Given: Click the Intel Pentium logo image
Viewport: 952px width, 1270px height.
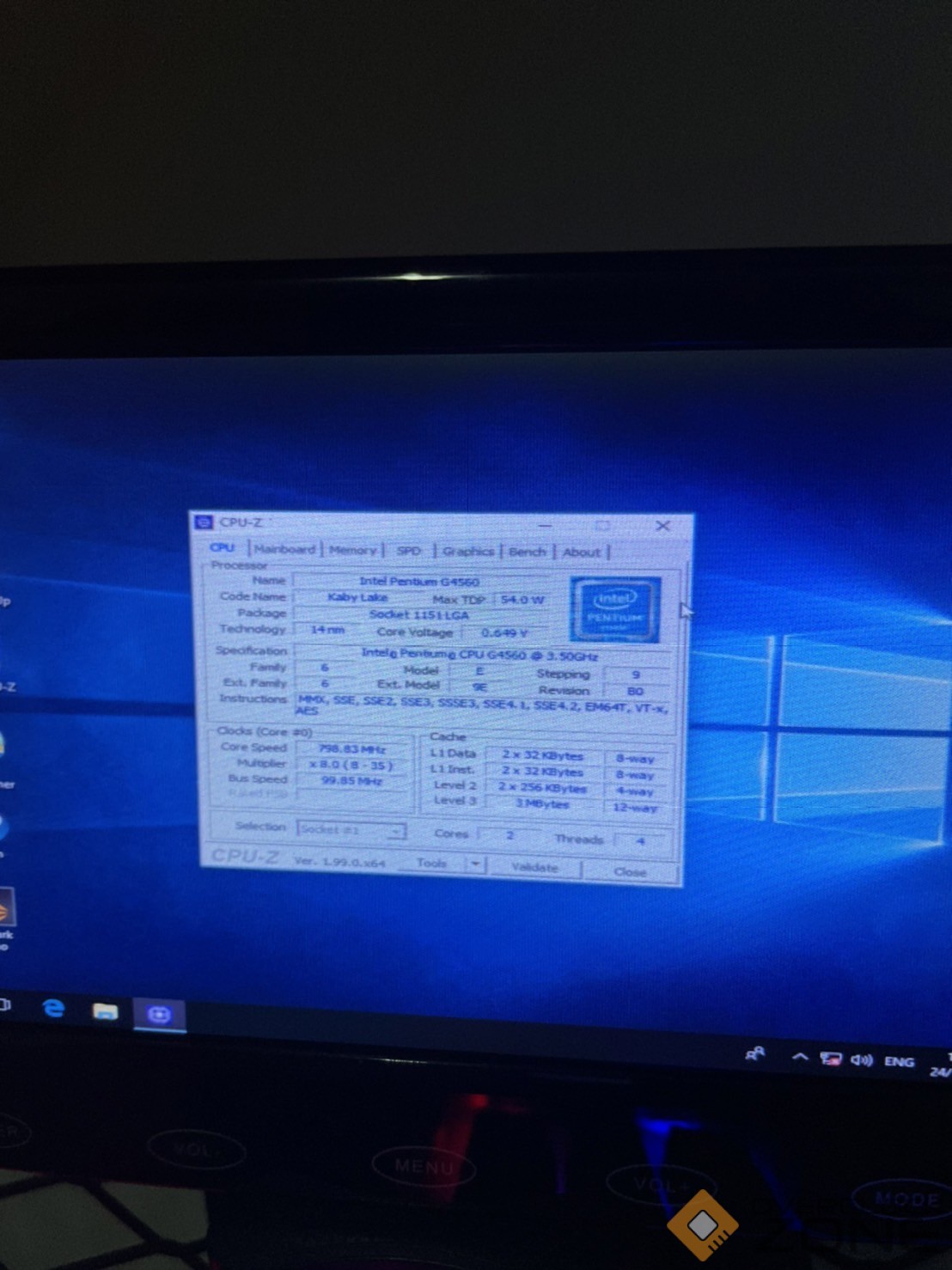Looking at the screenshot, I should (615, 609).
